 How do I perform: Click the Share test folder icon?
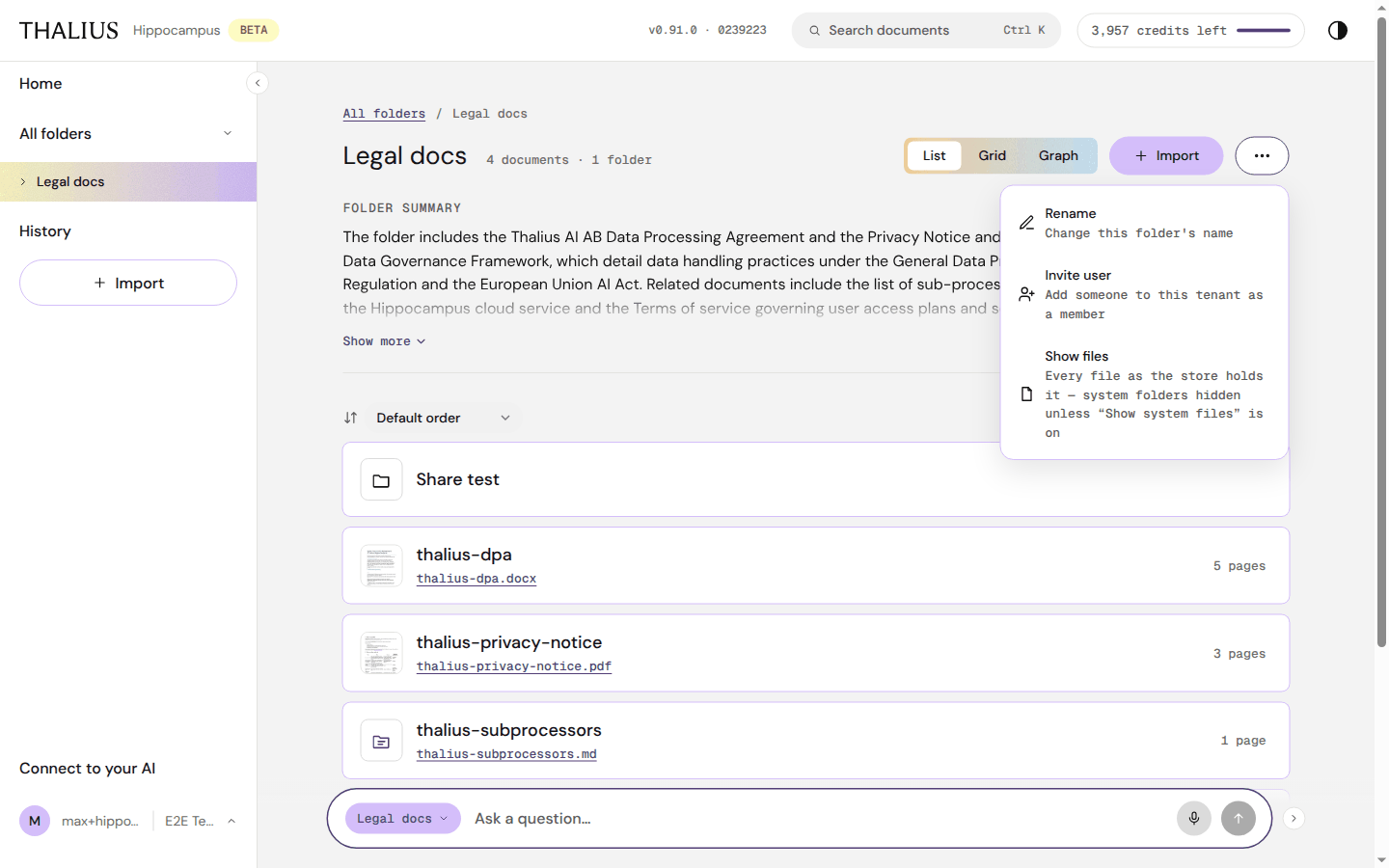coord(381,480)
